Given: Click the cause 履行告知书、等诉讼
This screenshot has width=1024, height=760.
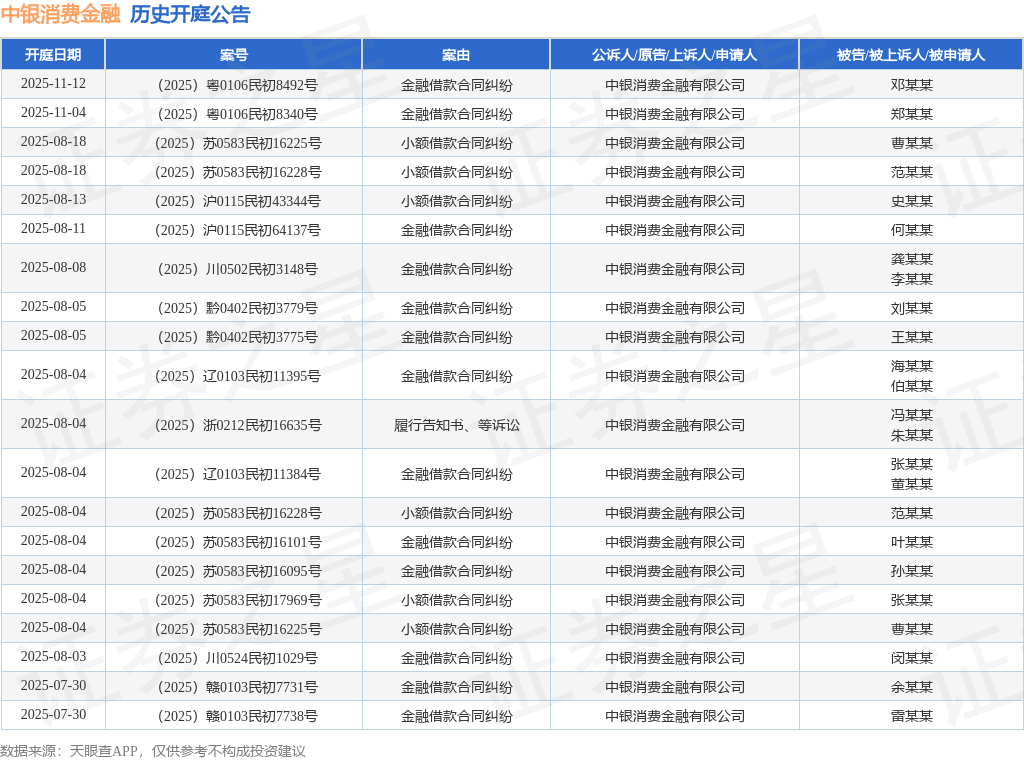Looking at the screenshot, I should 456,425.
